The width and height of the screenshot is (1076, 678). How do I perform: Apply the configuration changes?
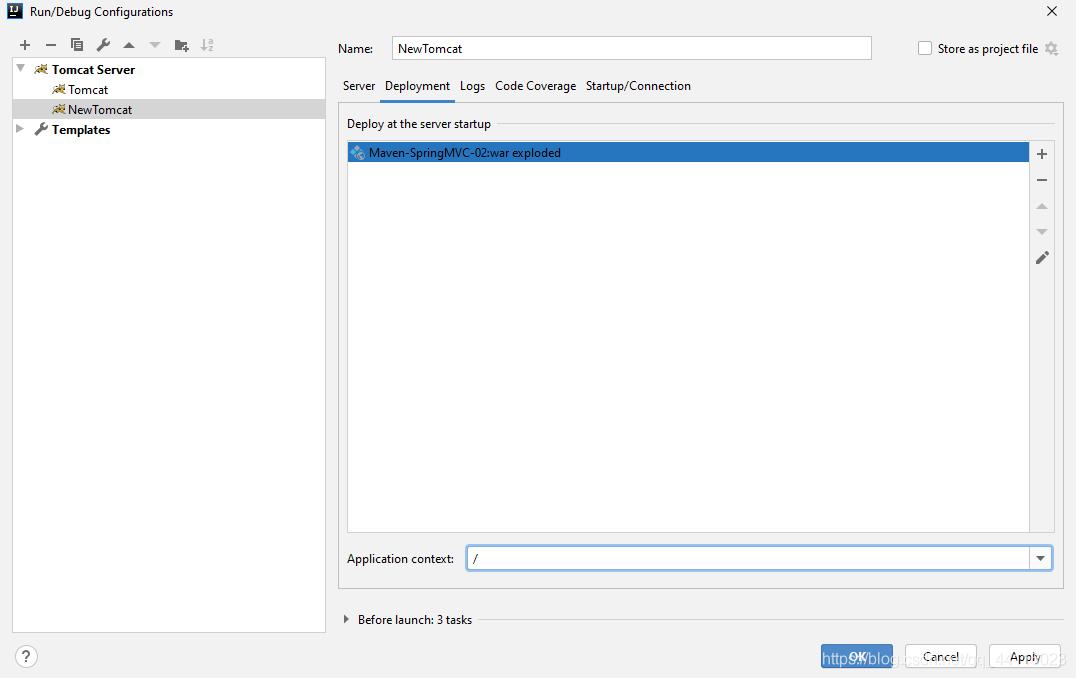pyautogui.click(x=1024, y=657)
